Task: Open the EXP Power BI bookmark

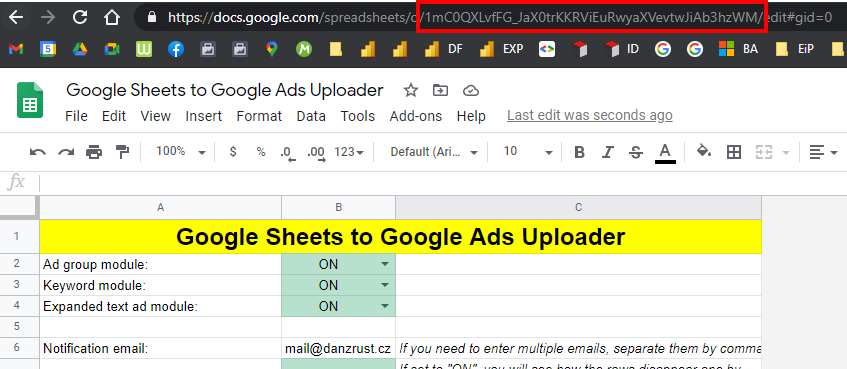Action: pos(501,49)
